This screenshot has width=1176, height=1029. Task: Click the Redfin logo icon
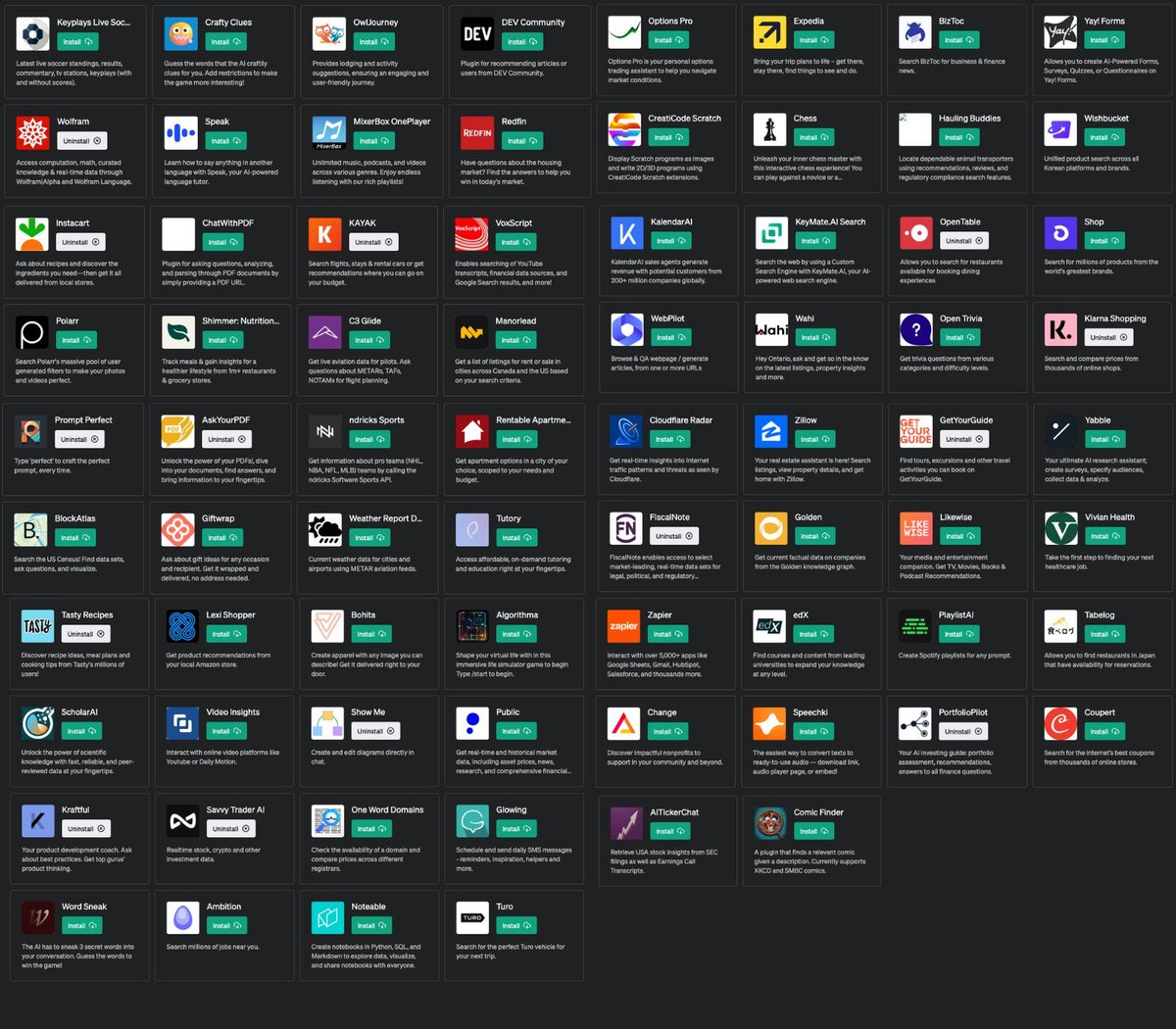coord(477,132)
